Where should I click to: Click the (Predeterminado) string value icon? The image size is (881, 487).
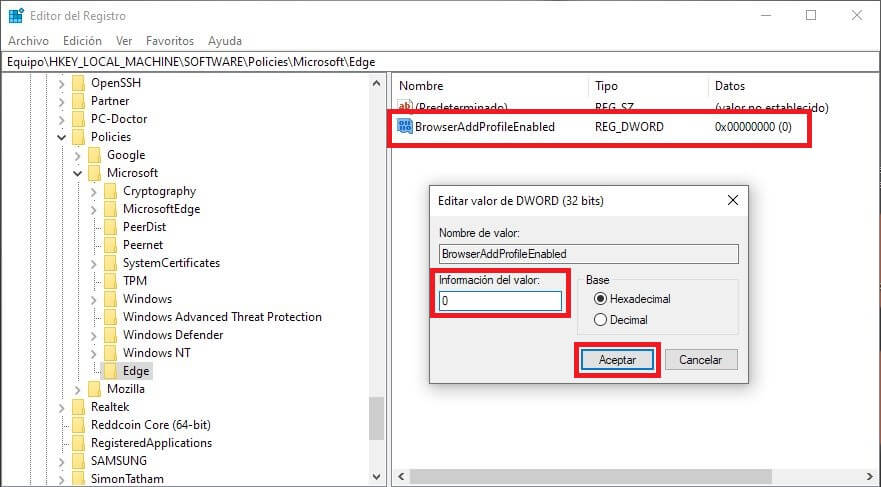coord(405,106)
